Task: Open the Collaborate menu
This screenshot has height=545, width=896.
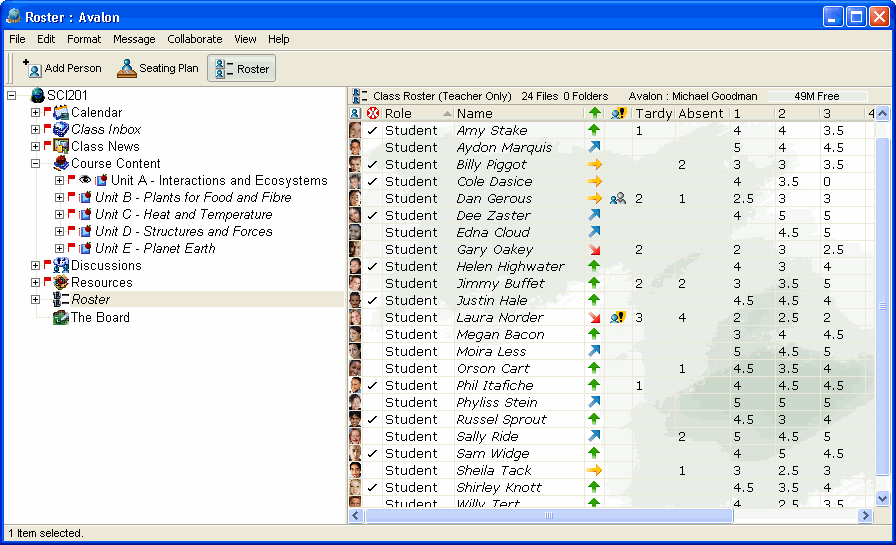Action: tap(195, 39)
